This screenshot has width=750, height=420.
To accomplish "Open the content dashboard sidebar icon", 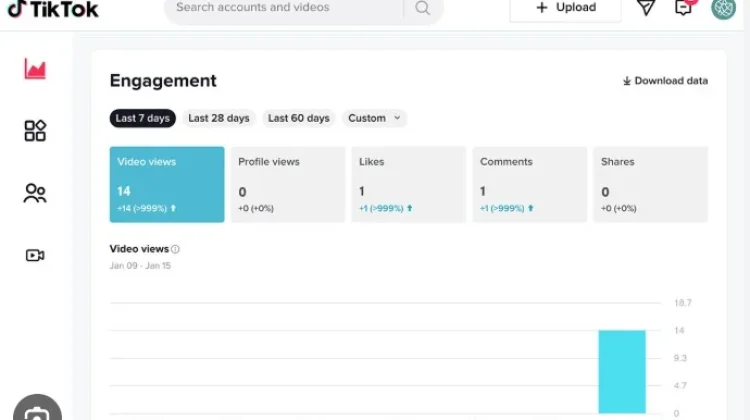I will click(x=35, y=131).
